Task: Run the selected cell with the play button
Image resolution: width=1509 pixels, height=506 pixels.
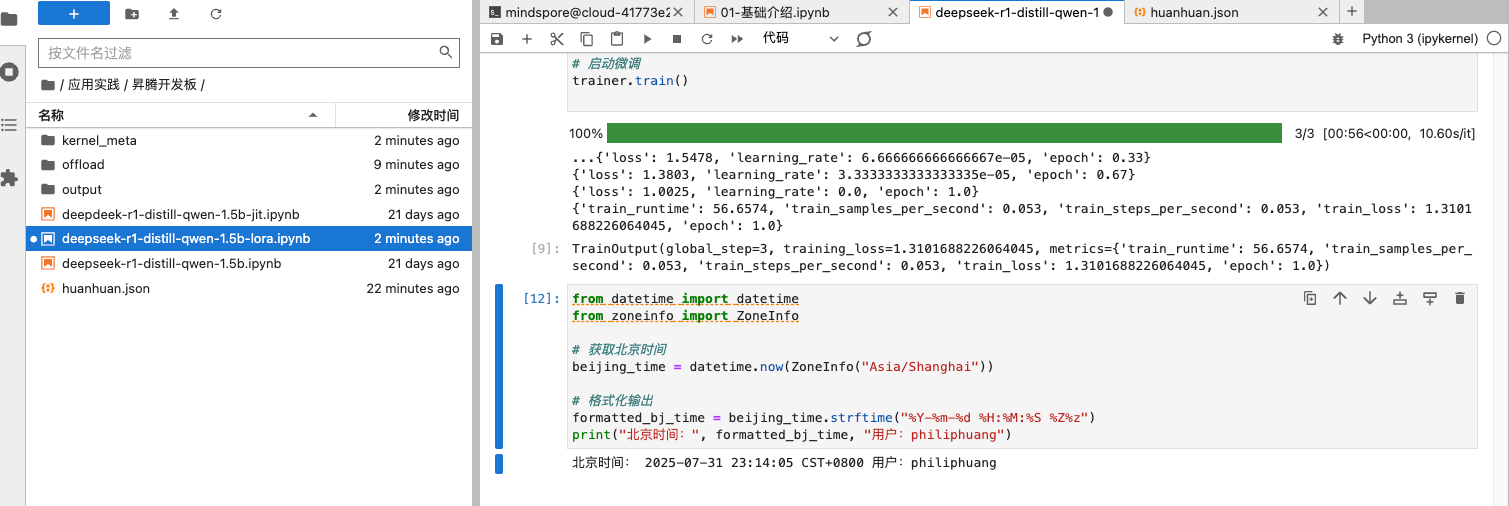Action: 647,39
